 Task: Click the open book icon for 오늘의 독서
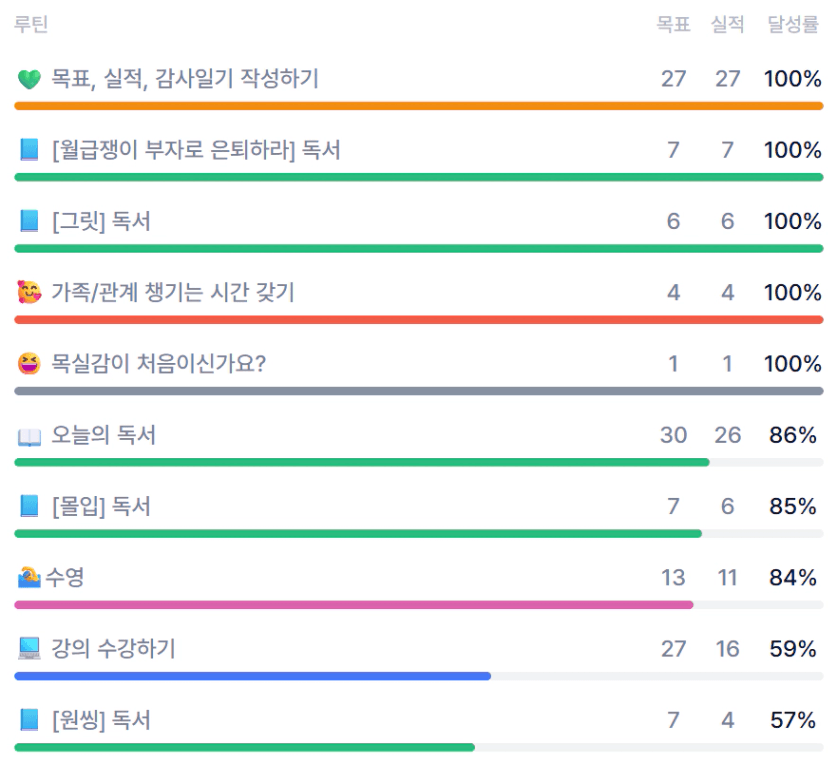(x=29, y=436)
